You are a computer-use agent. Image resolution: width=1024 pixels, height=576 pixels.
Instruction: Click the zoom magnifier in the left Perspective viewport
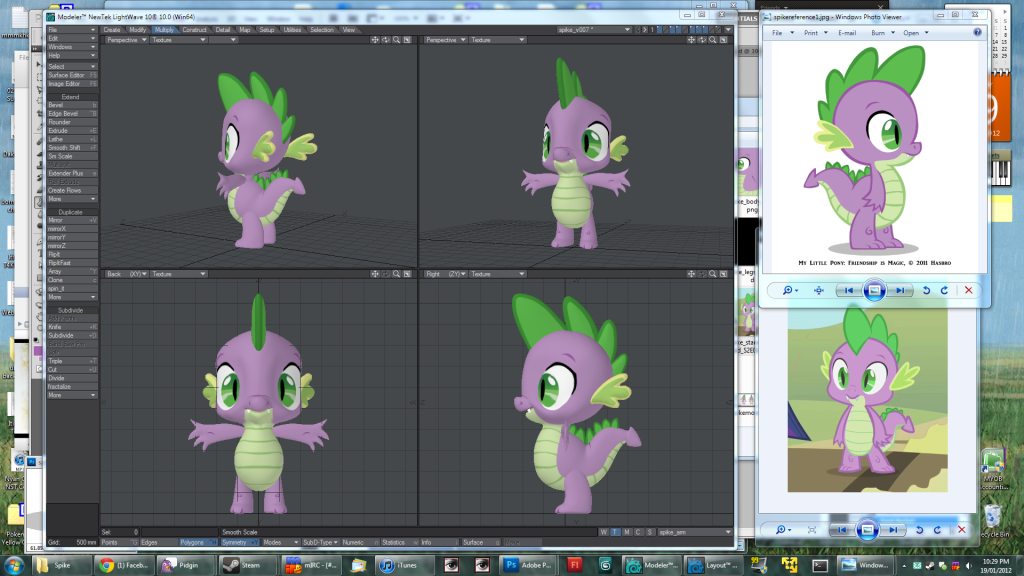(396, 40)
